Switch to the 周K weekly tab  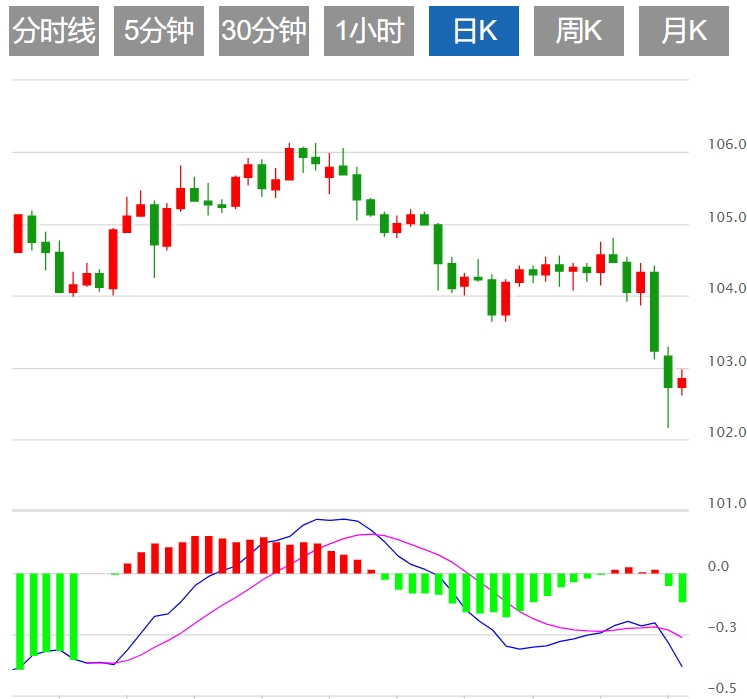[x=579, y=31]
